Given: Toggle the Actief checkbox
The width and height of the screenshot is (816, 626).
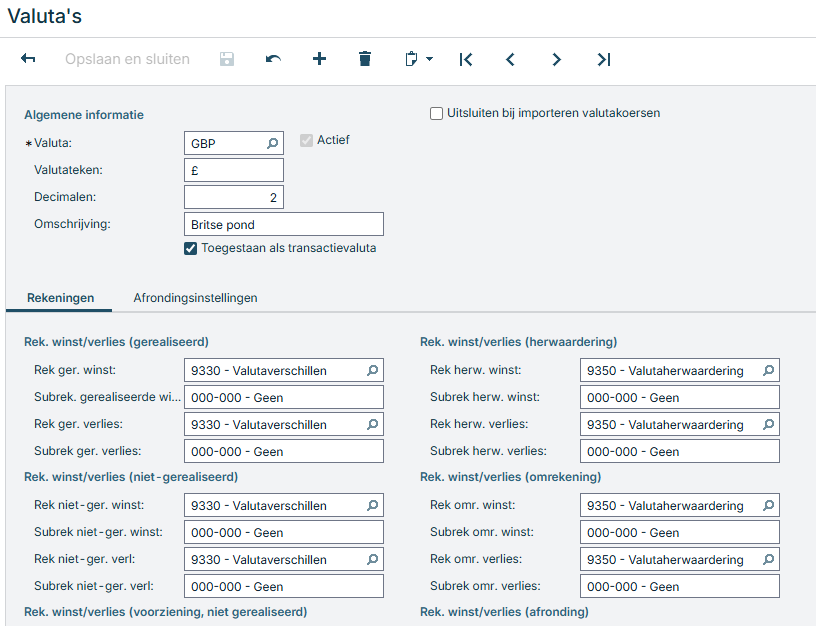Looking at the screenshot, I should pos(306,140).
